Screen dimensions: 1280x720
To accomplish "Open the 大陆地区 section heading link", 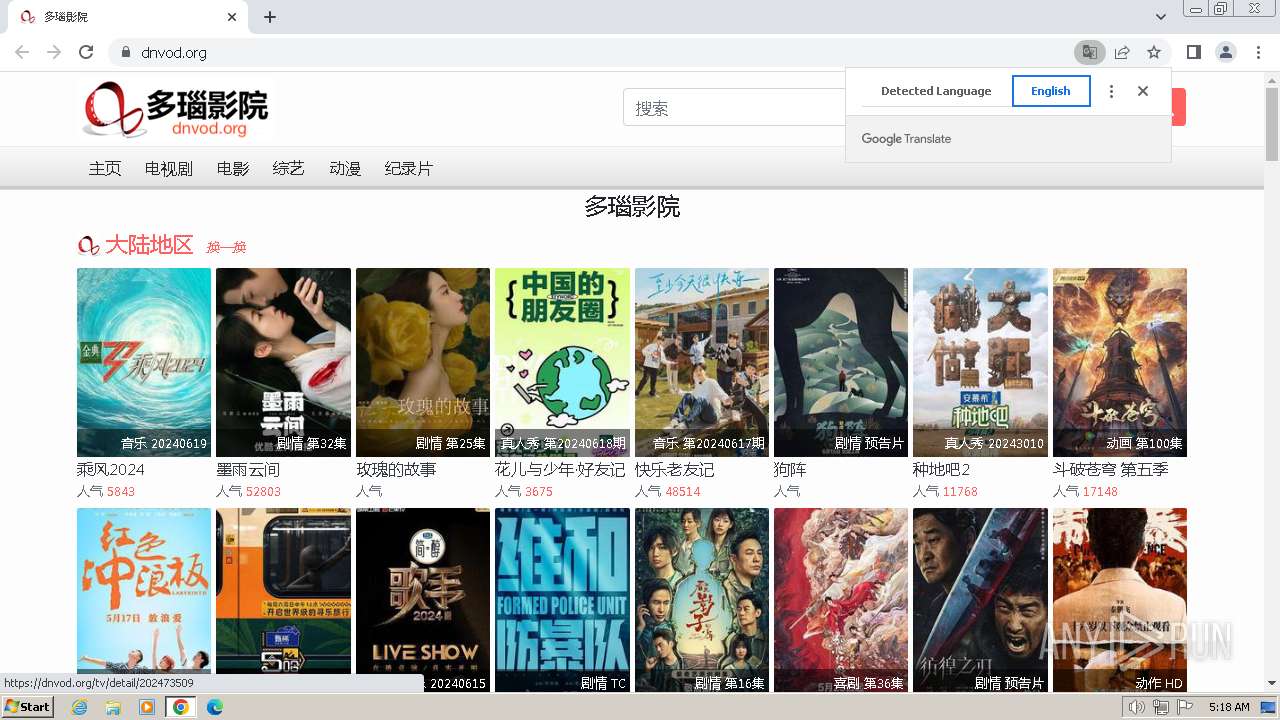I will (149, 245).
